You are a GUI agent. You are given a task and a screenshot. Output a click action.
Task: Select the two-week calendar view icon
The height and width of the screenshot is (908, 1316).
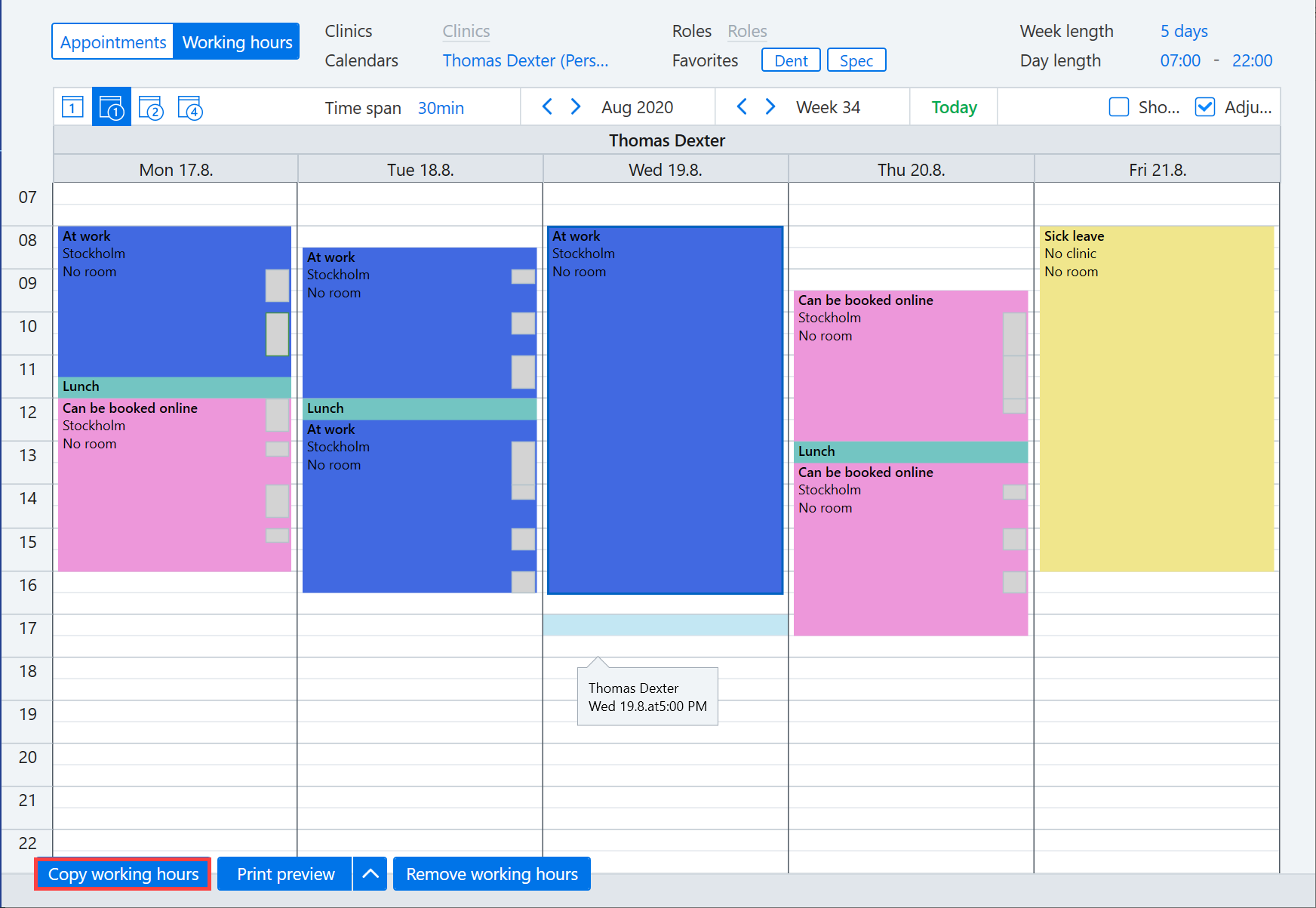[151, 107]
